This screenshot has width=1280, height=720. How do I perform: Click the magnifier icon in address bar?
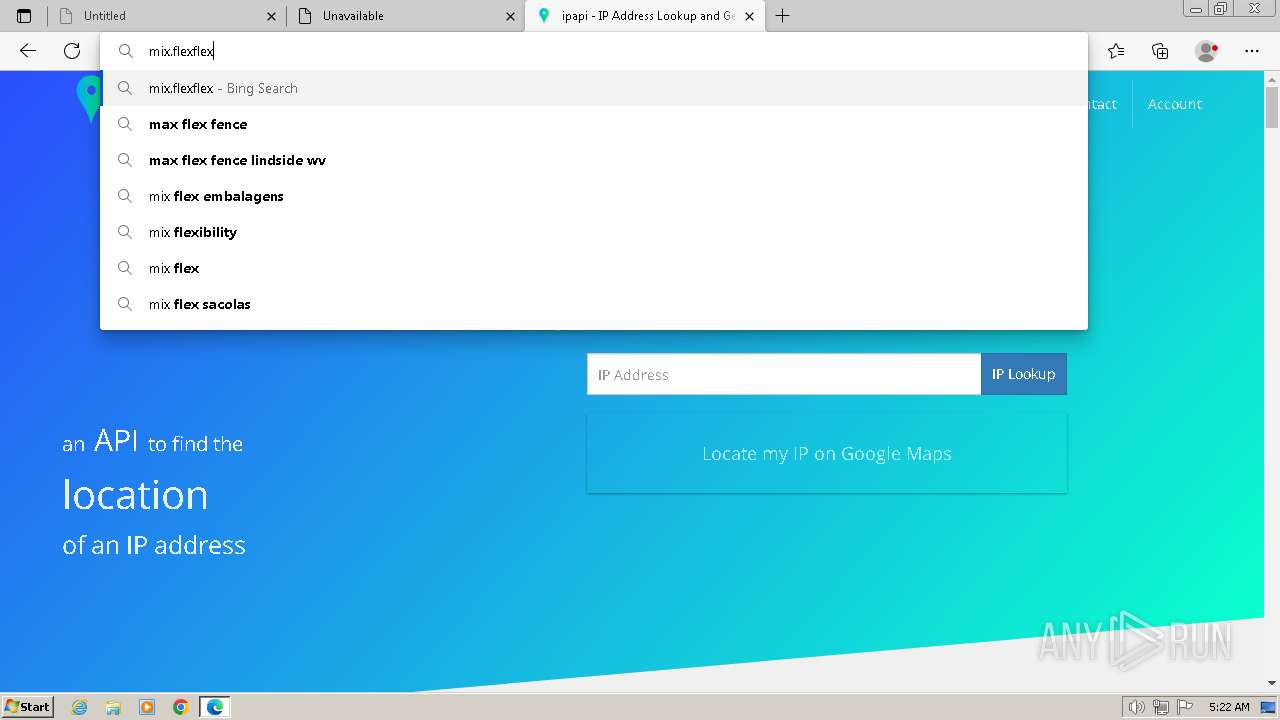126,51
